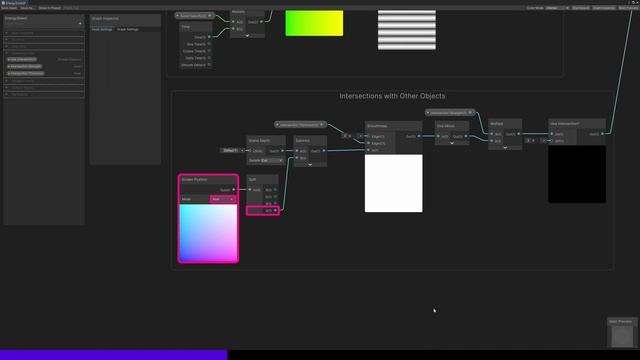The image size is (640, 360).
Task: Click the Time node's Time(1) output port
Action: (x=209, y=37)
